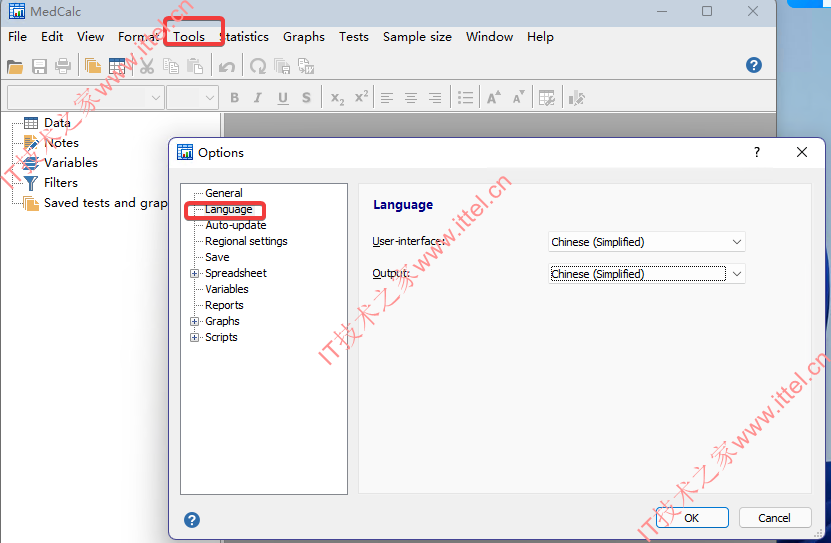Open the File menu
831x543 pixels.
pyautogui.click(x=17, y=37)
